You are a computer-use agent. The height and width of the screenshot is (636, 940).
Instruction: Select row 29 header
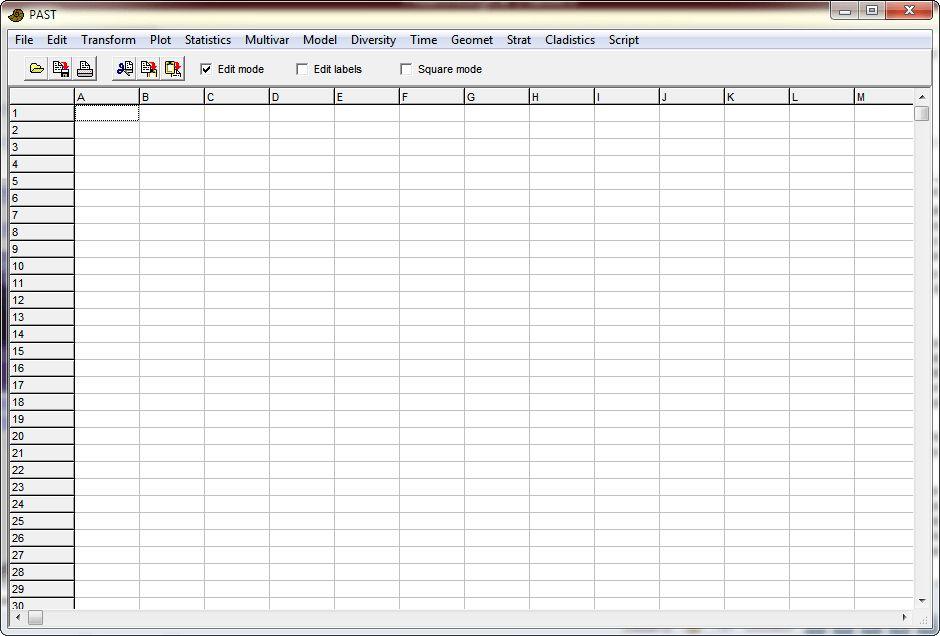point(42,589)
